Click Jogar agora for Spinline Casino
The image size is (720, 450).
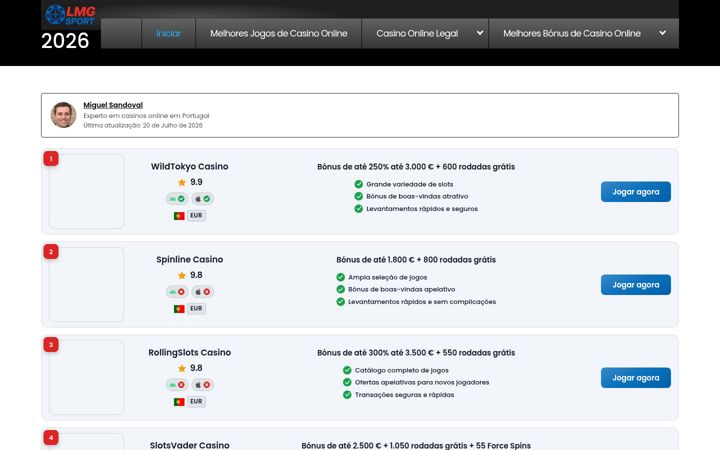point(636,285)
